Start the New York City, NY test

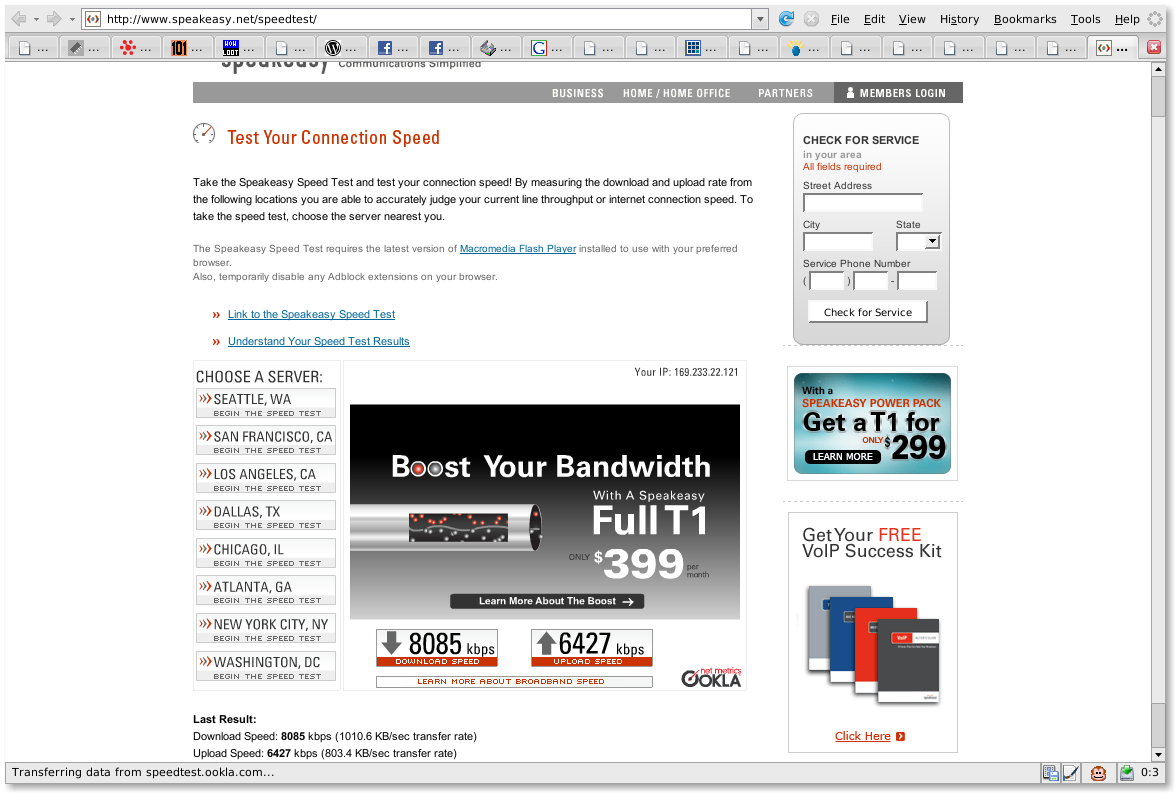266,628
